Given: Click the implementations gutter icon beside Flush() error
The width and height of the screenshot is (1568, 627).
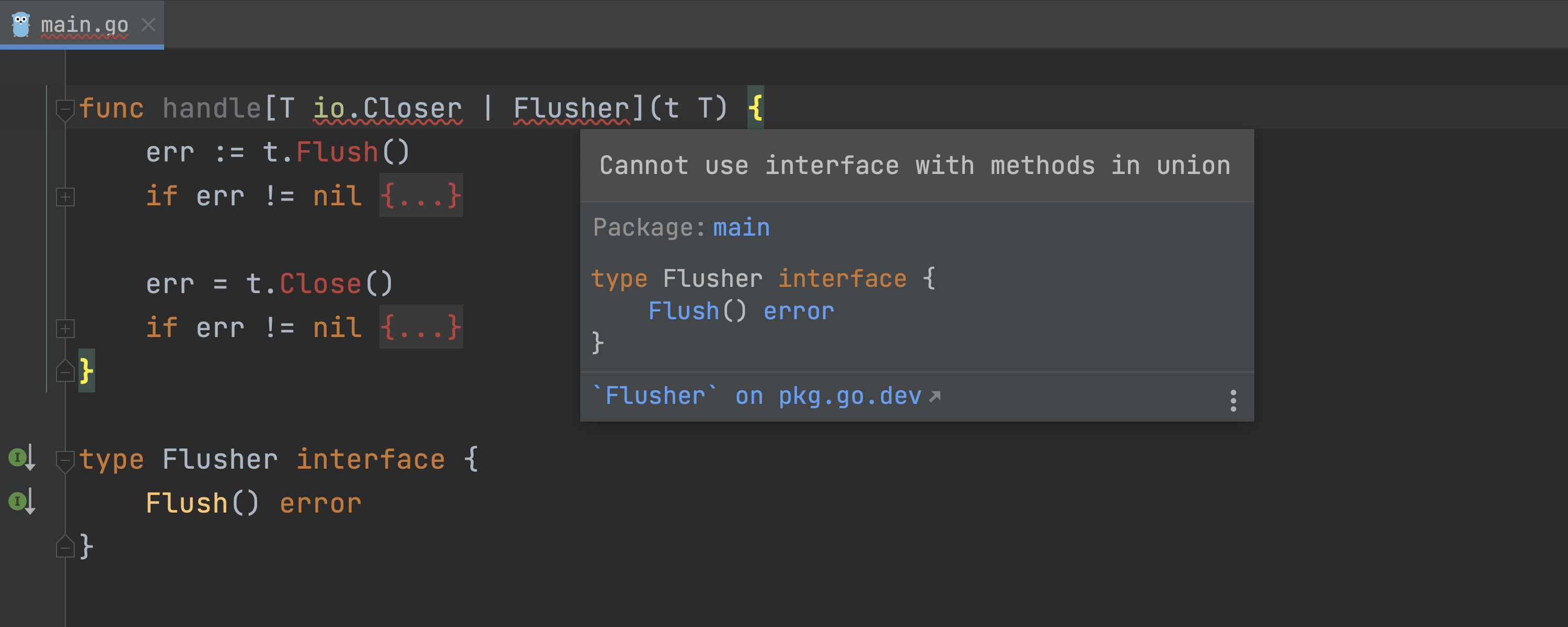Looking at the screenshot, I should click(21, 502).
